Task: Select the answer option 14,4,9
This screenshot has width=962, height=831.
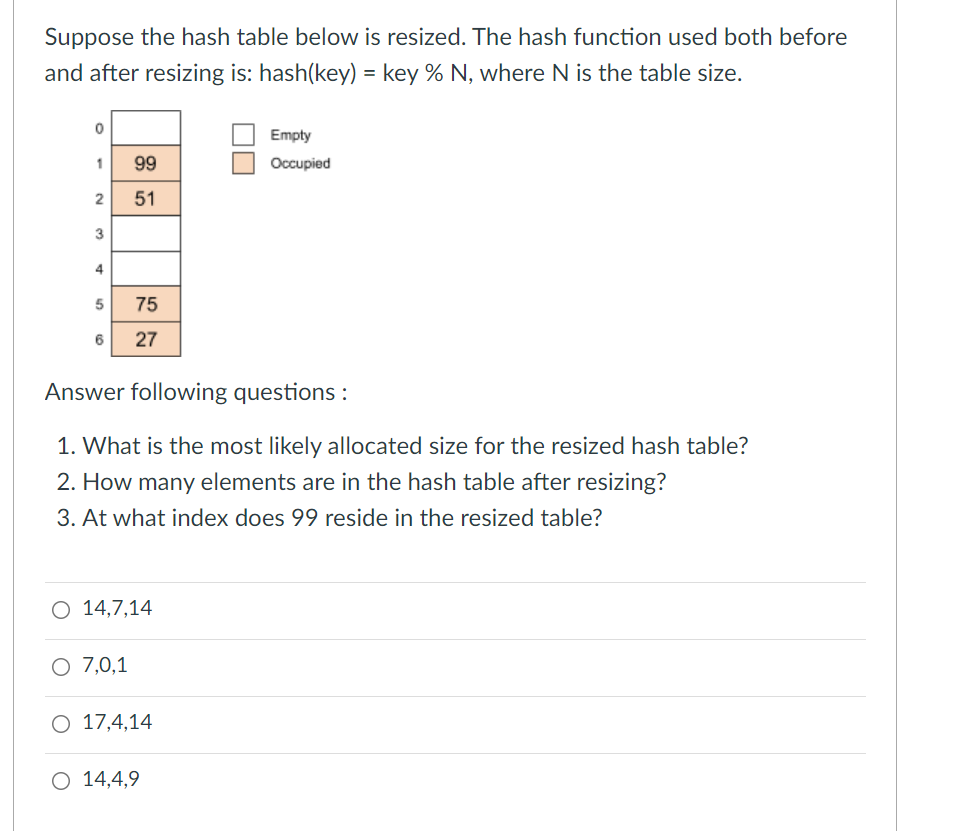Action: coord(60,780)
